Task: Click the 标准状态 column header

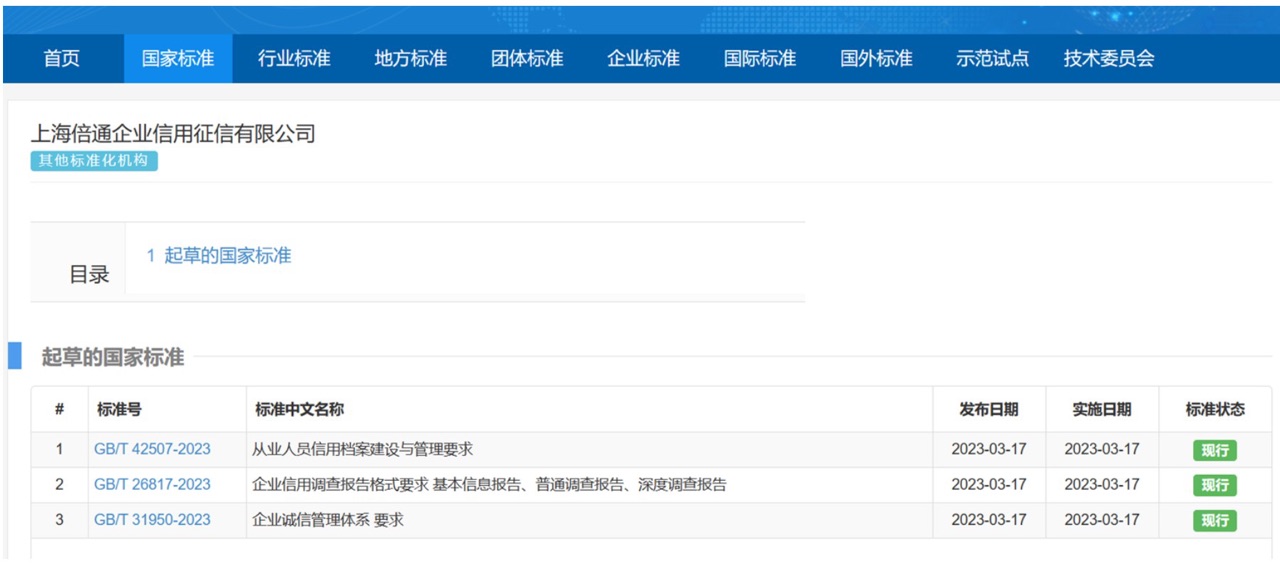Action: 1215,409
